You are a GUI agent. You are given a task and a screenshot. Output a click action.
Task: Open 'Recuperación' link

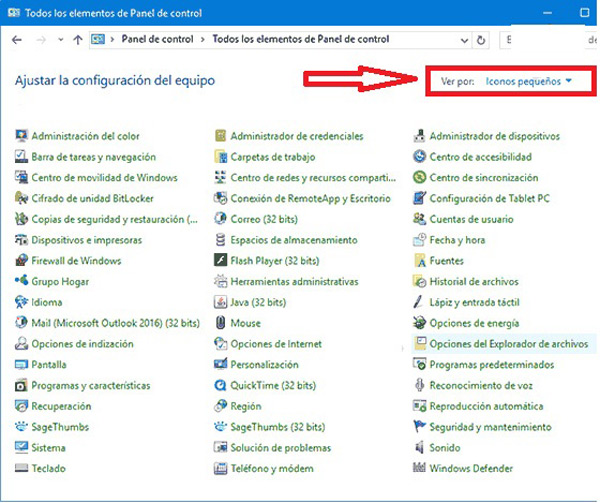click(61, 406)
